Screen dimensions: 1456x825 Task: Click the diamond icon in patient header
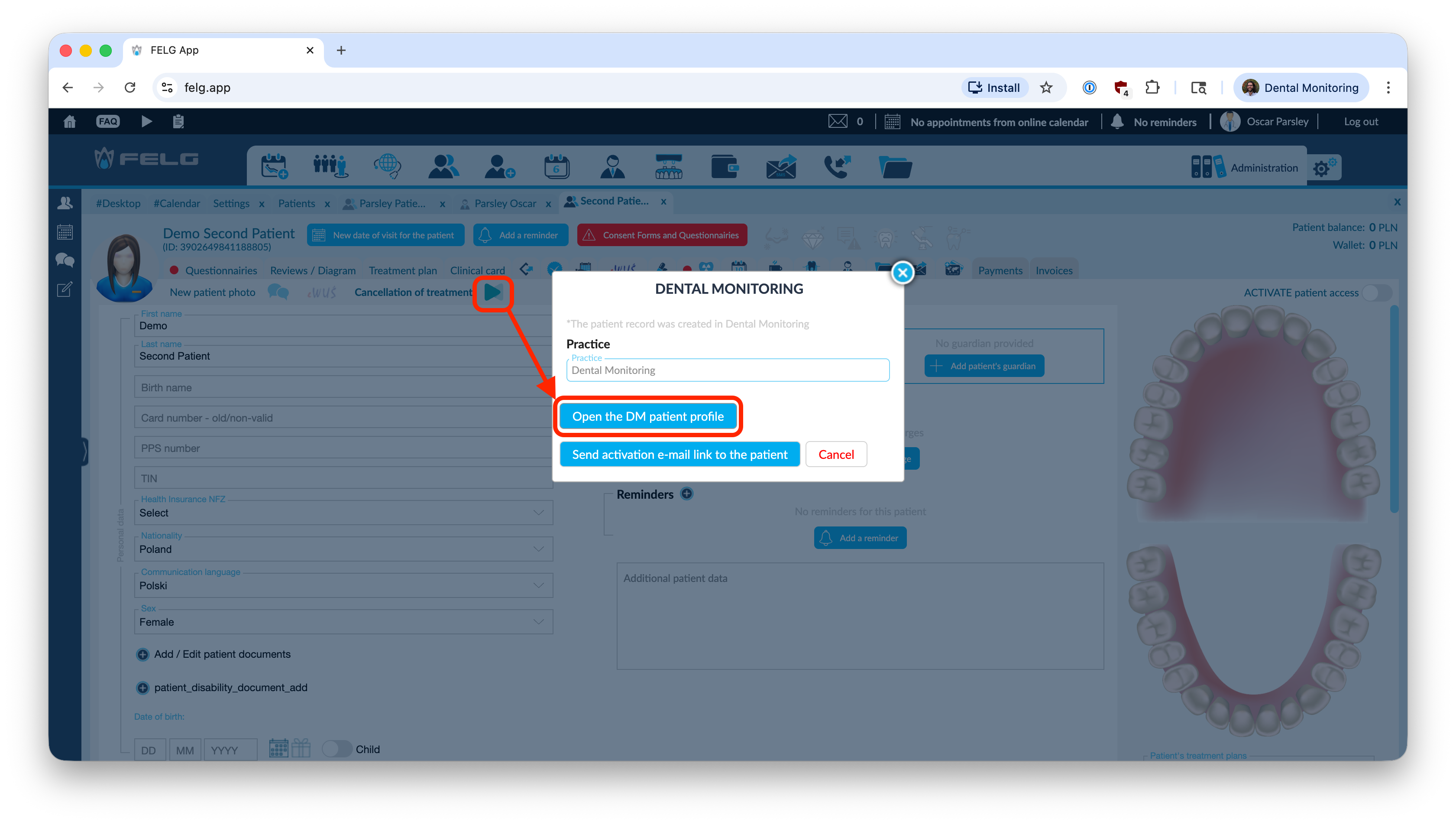click(x=812, y=239)
